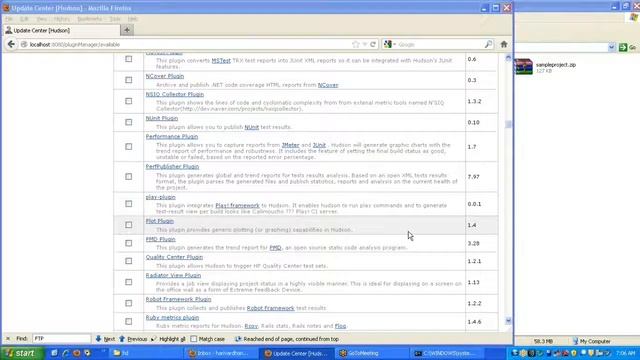
Task: Check the PMD Plugin checkbox
Action: pyautogui.click(x=129, y=243)
